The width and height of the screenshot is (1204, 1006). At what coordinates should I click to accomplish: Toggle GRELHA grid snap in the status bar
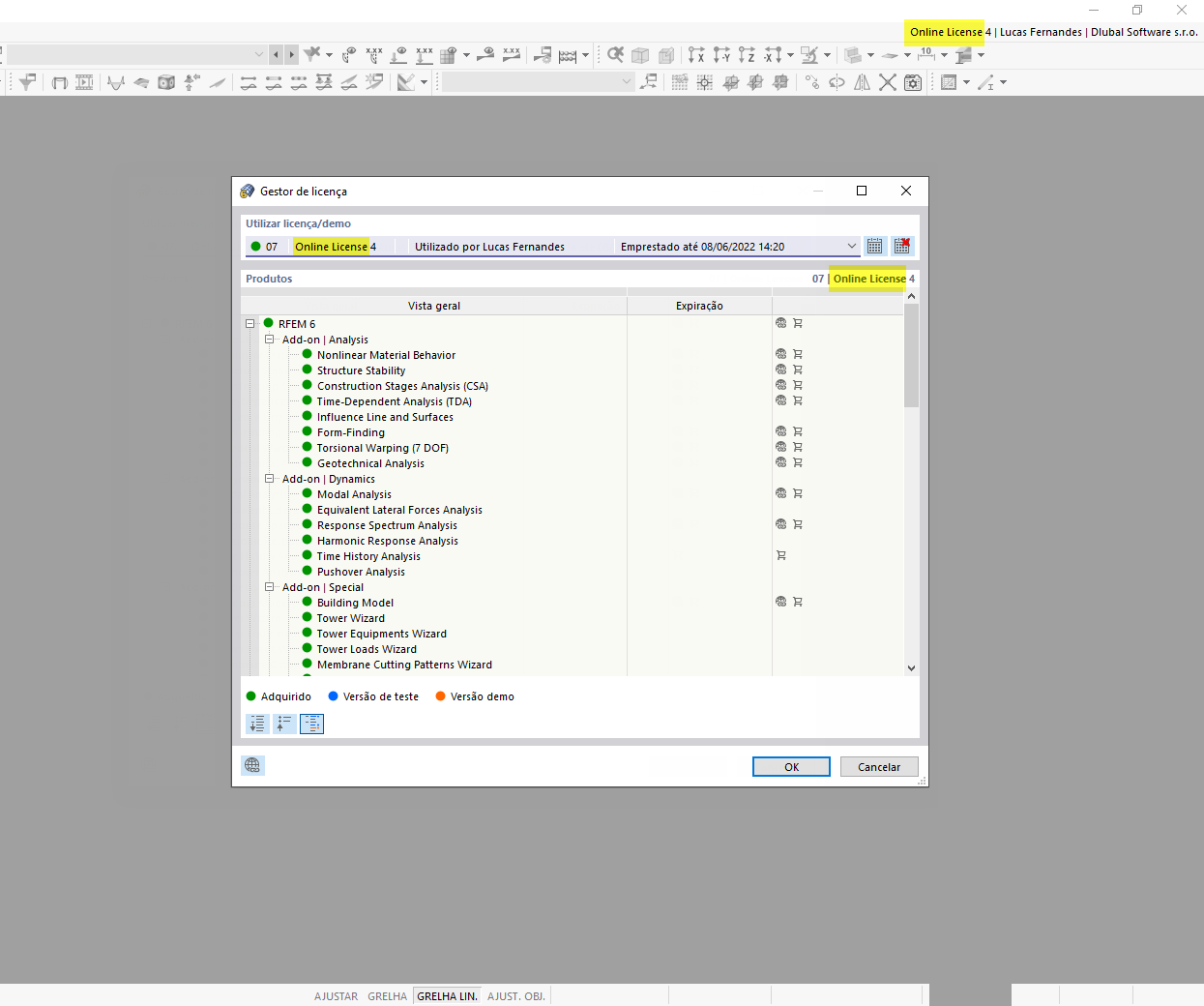pos(388,995)
